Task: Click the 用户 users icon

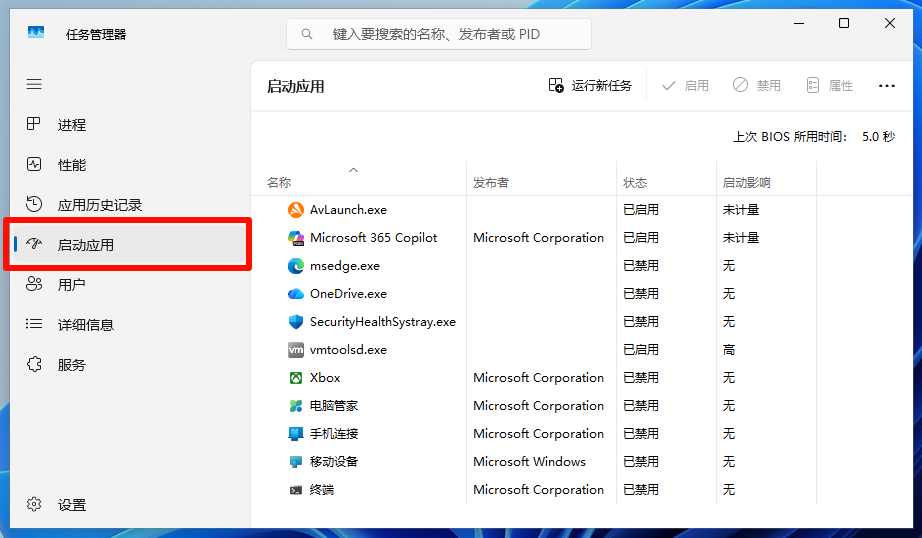Action: tap(34, 284)
